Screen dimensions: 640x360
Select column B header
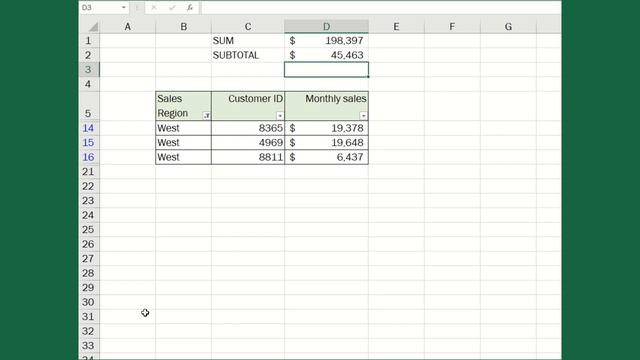(184, 27)
